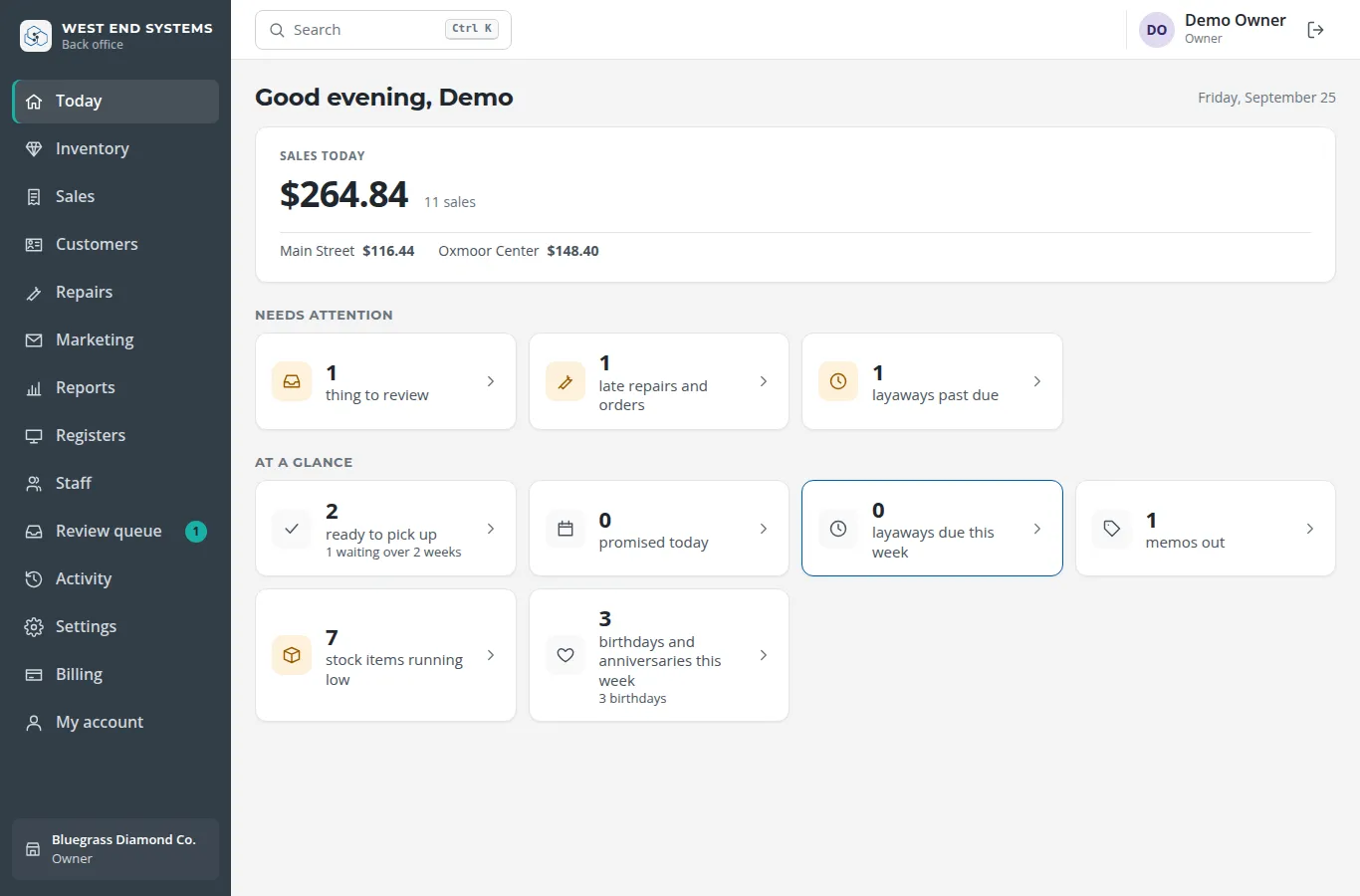Expand the thing to review chevron arrow
Viewport: 1360px width, 896px height.
coord(491,381)
